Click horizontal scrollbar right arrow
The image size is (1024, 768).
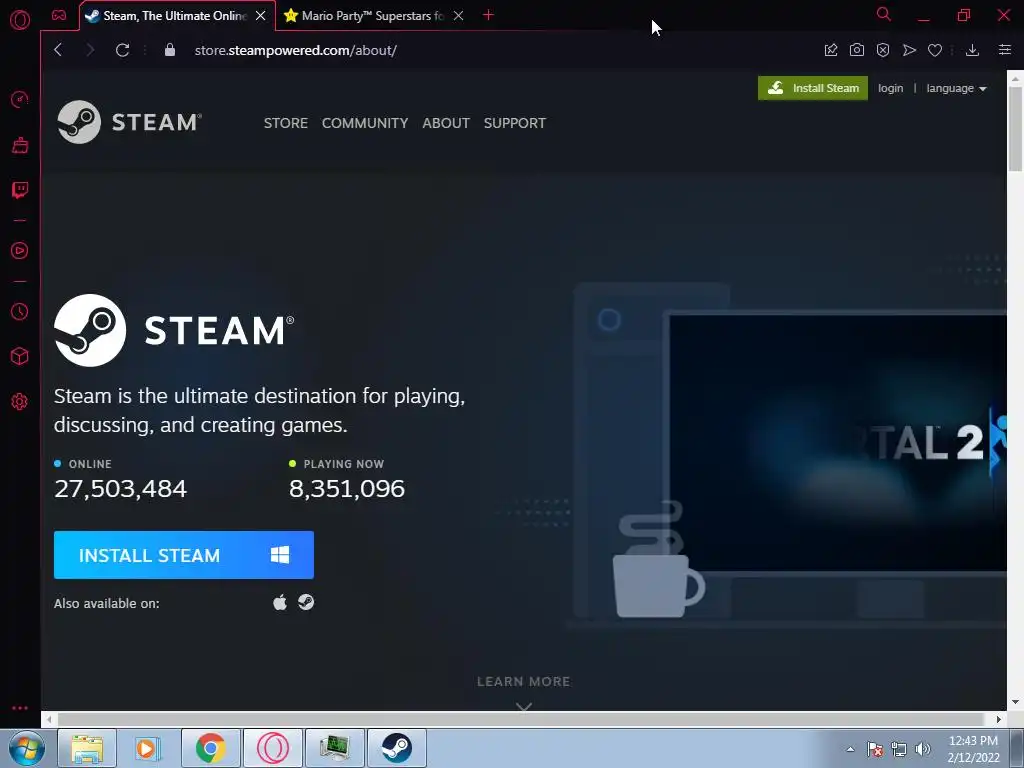point(999,719)
